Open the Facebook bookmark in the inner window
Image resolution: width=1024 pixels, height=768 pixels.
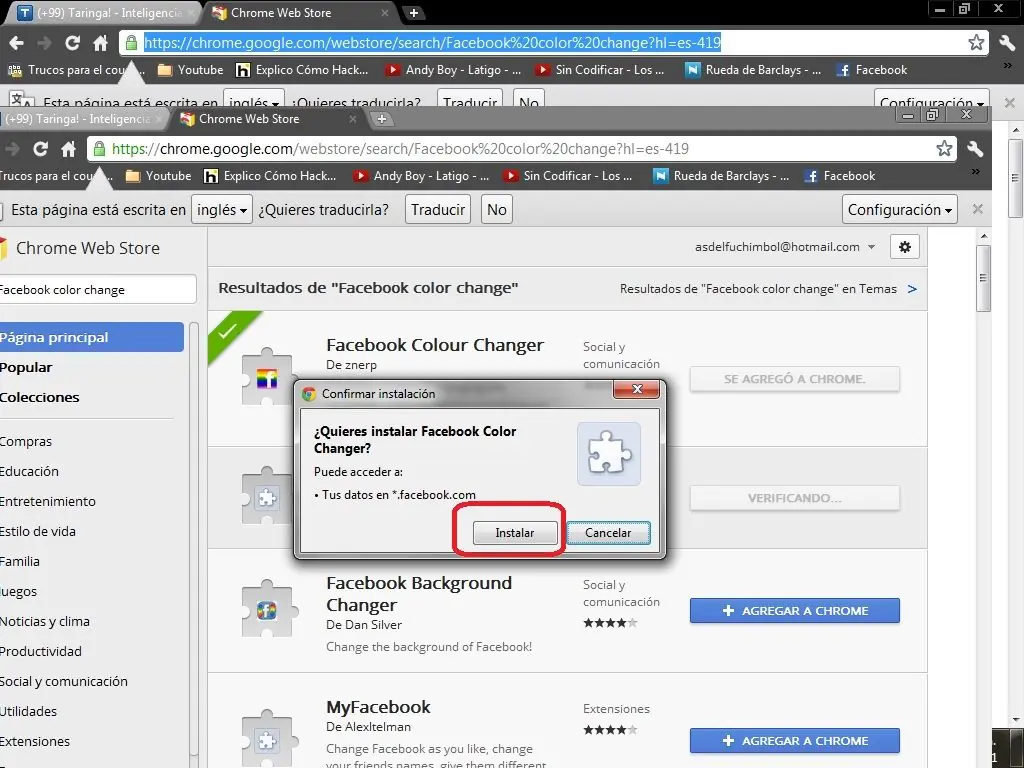click(x=840, y=176)
